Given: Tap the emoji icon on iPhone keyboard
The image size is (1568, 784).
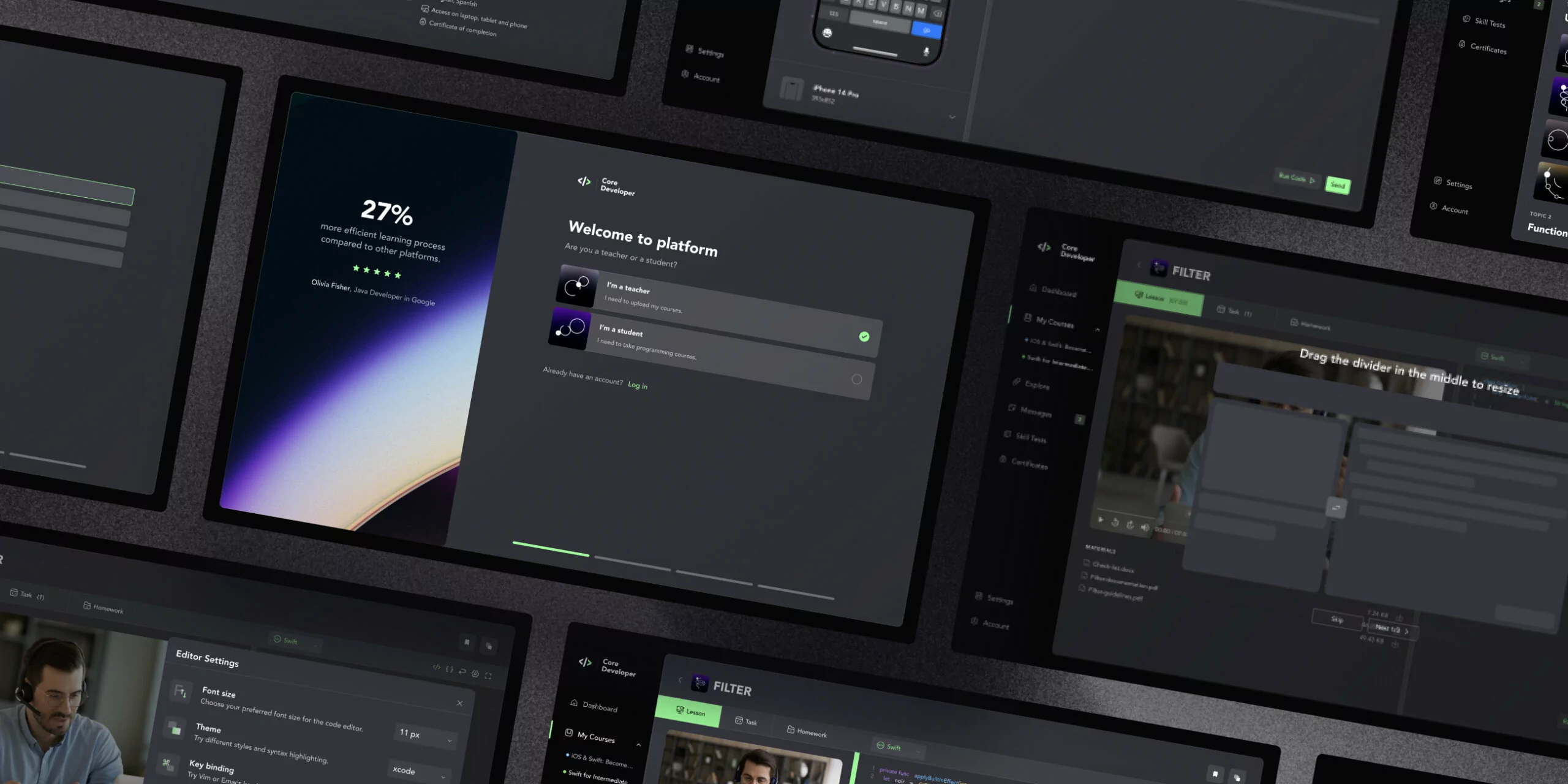Looking at the screenshot, I should (827, 33).
